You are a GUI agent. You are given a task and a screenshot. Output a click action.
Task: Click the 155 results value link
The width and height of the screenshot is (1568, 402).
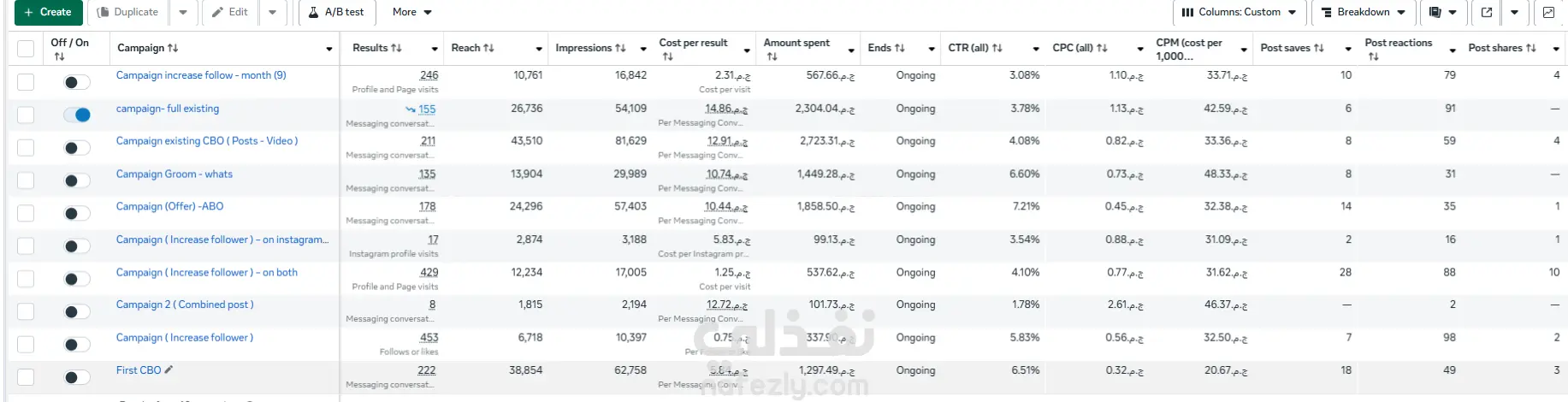pyautogui.click(x=427, y=109)
